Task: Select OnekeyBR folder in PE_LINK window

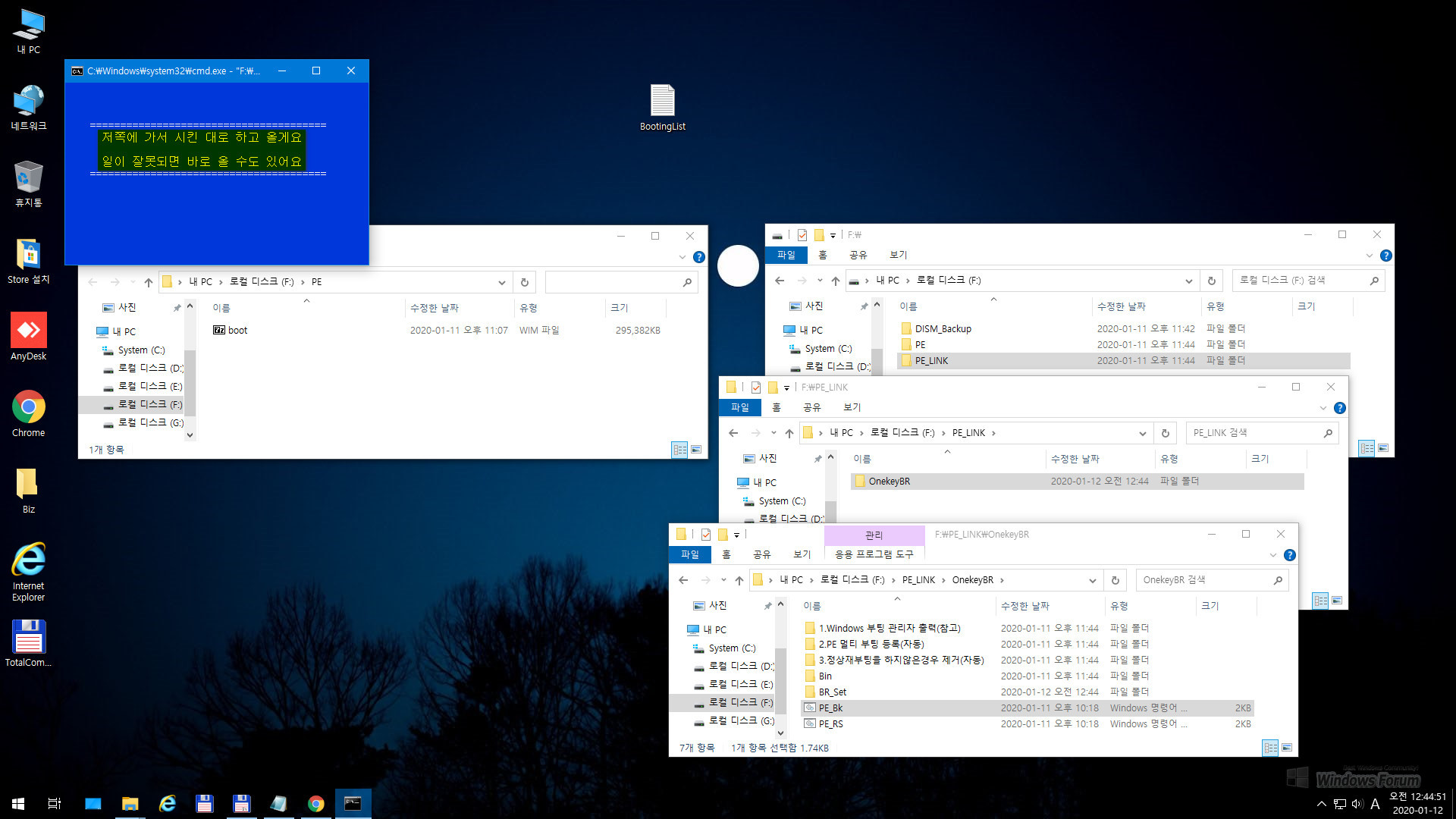Action: [x=1077, y=482]
